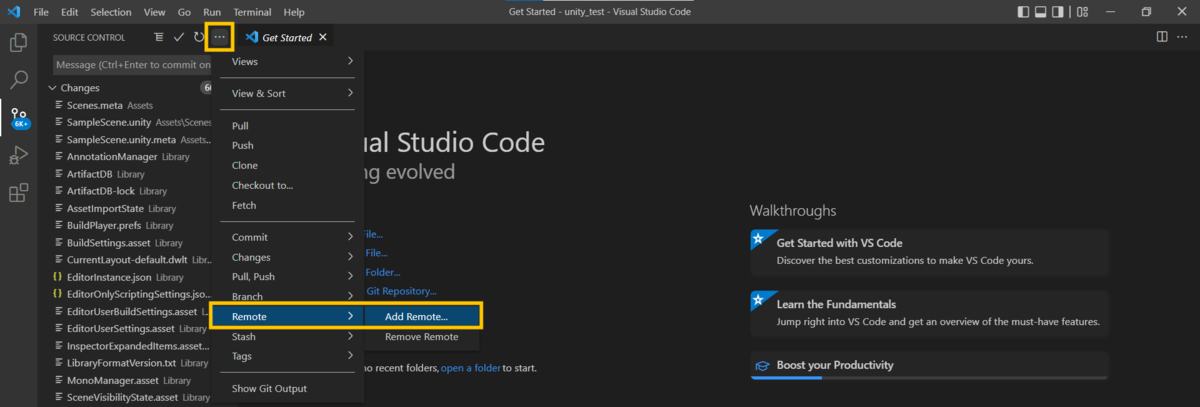
Task: Click the Commit checkmark icon
Action: [x=178, y=37]
